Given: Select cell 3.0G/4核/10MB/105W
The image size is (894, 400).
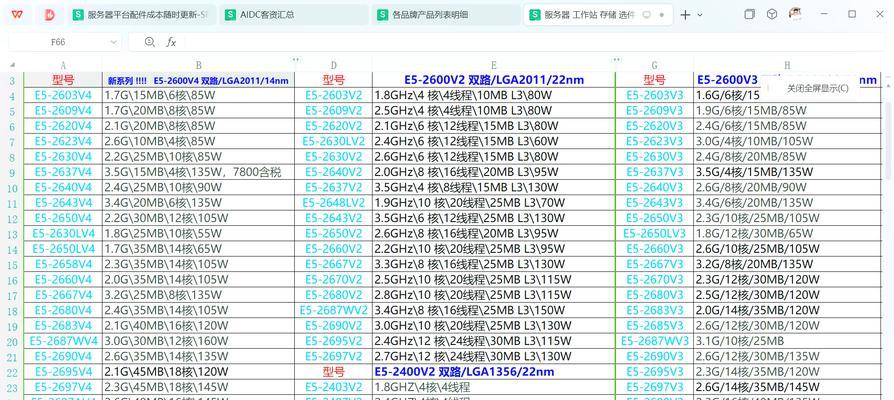Looking at the screenshot, I should click(x=787, y=141).
